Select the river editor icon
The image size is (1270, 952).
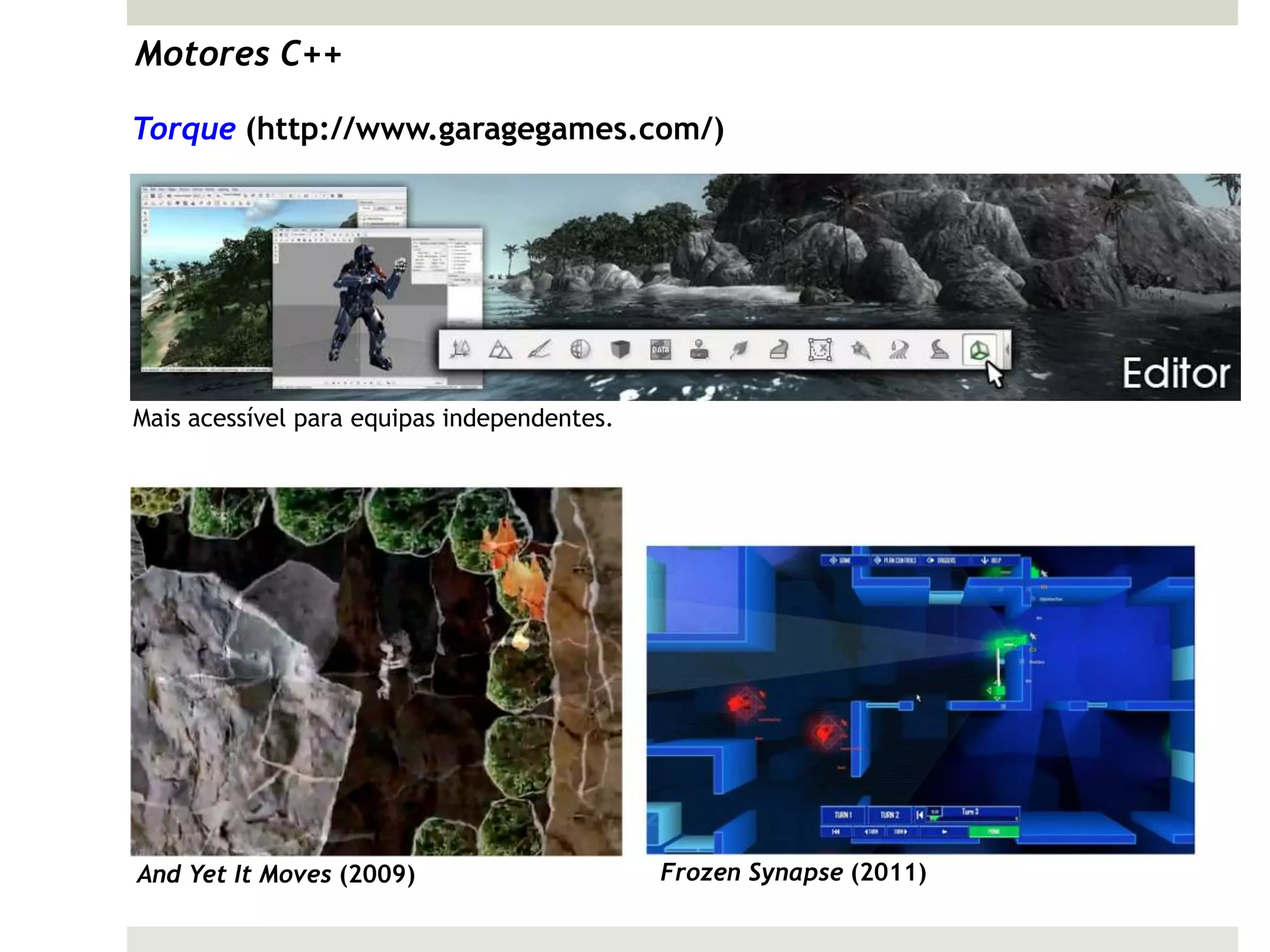tap(900, 350)
